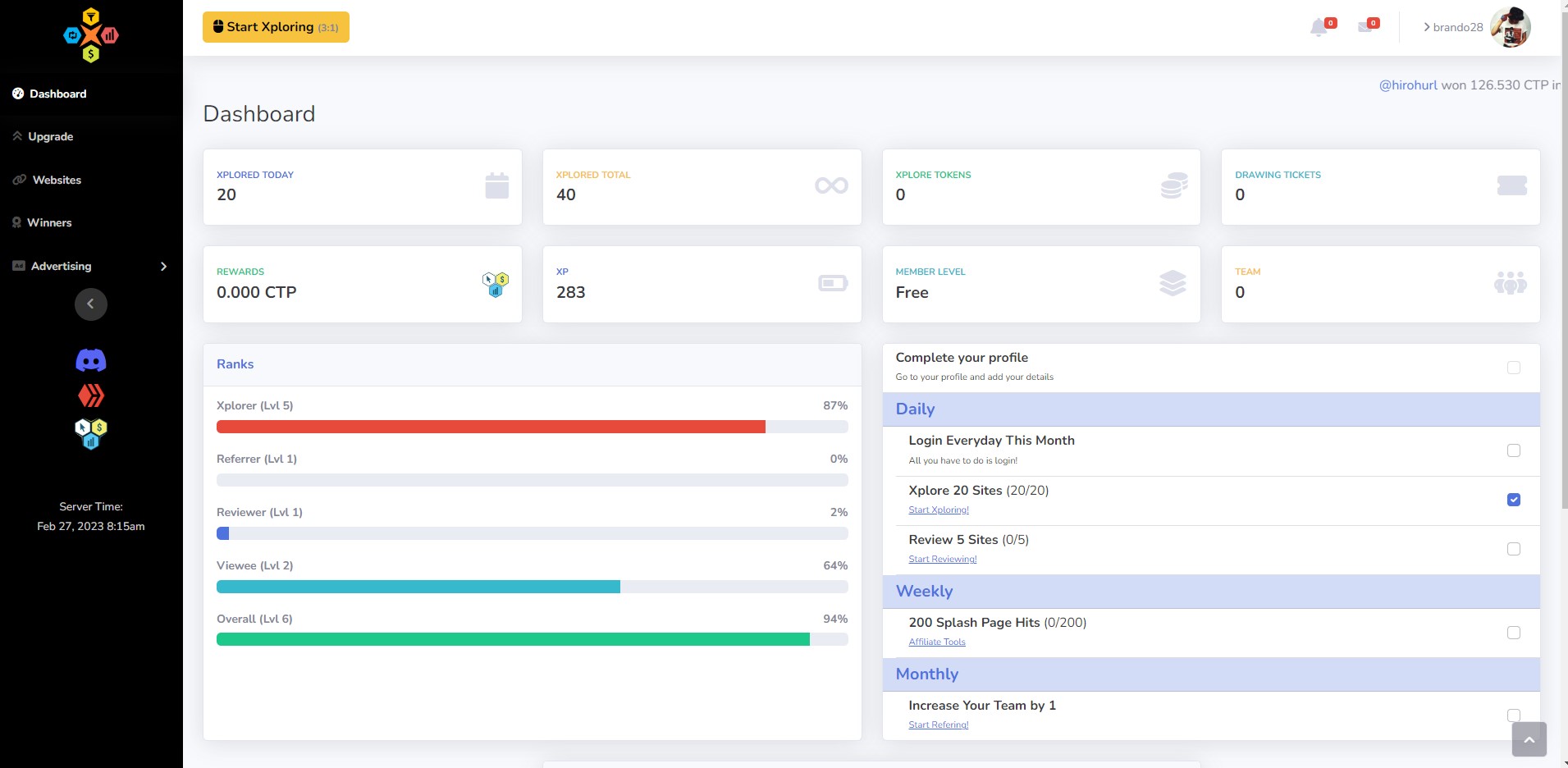Click the Xplored Total value 40
1568x768 pixels.
tap(566, 194)
